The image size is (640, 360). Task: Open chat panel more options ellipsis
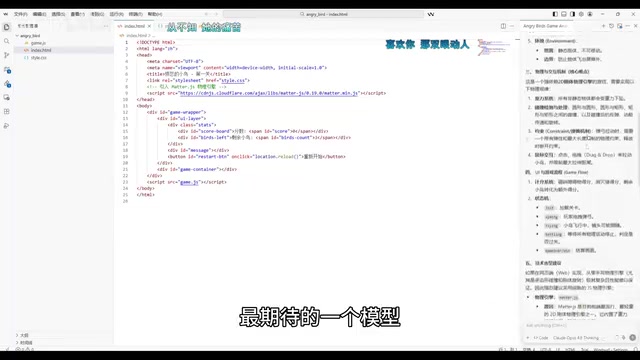point(628,26)
